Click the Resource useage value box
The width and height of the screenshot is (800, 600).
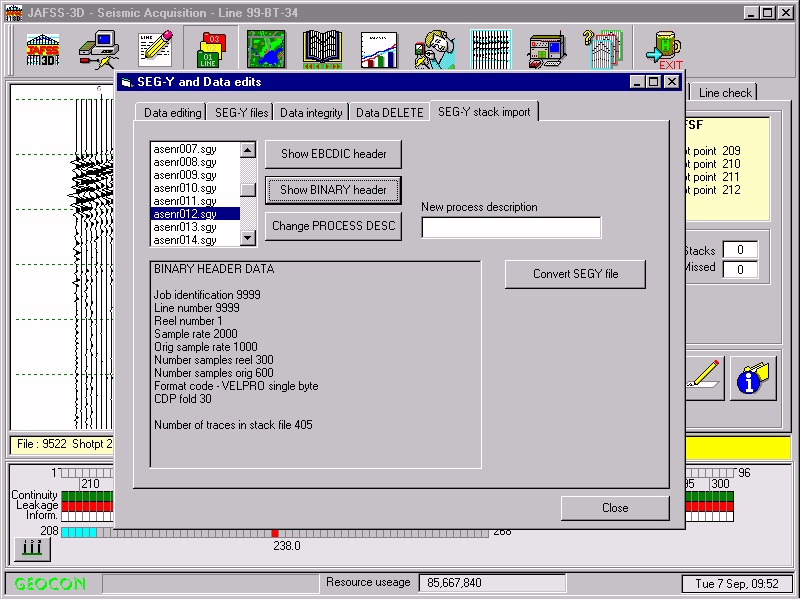[492, 583]
